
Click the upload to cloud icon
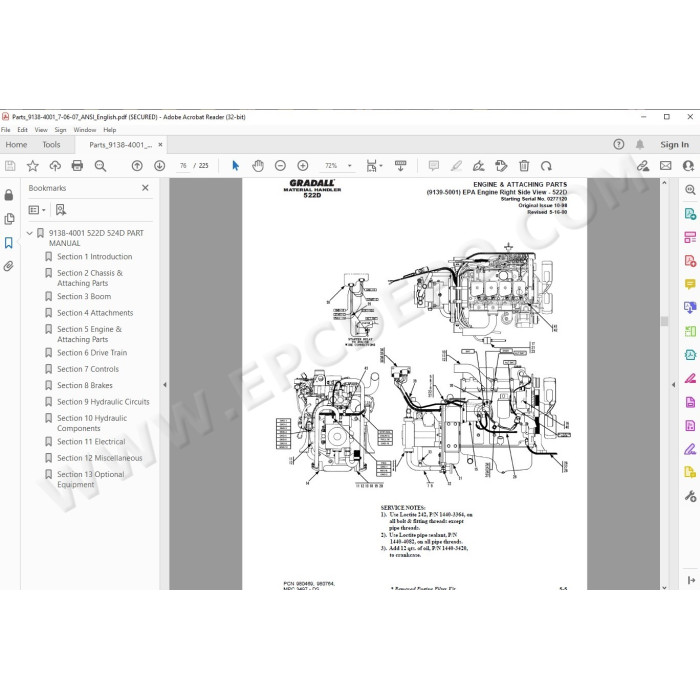[x=55, y=166]
